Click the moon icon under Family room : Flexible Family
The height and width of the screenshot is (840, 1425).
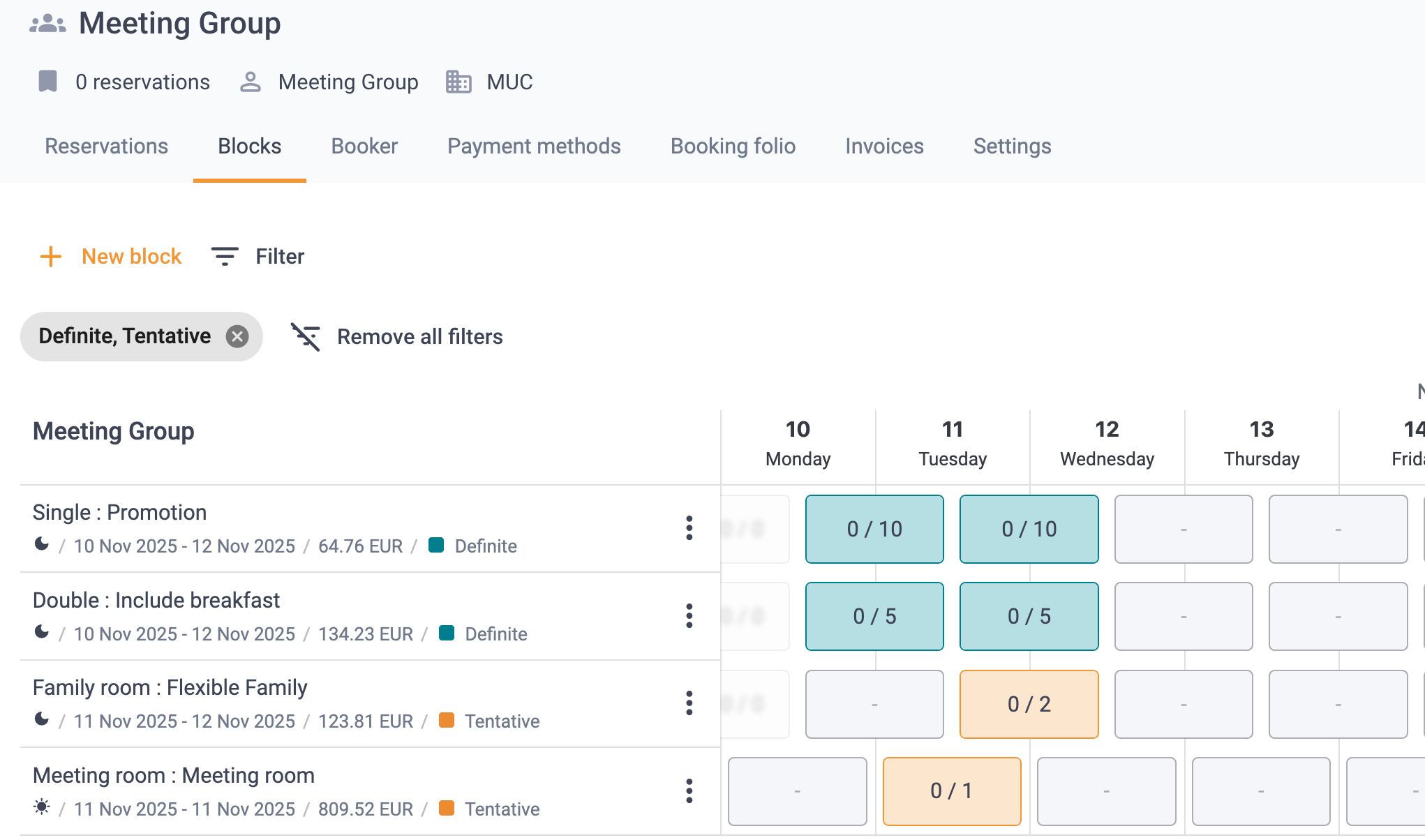pyautogui.click(x=42, y=719)
